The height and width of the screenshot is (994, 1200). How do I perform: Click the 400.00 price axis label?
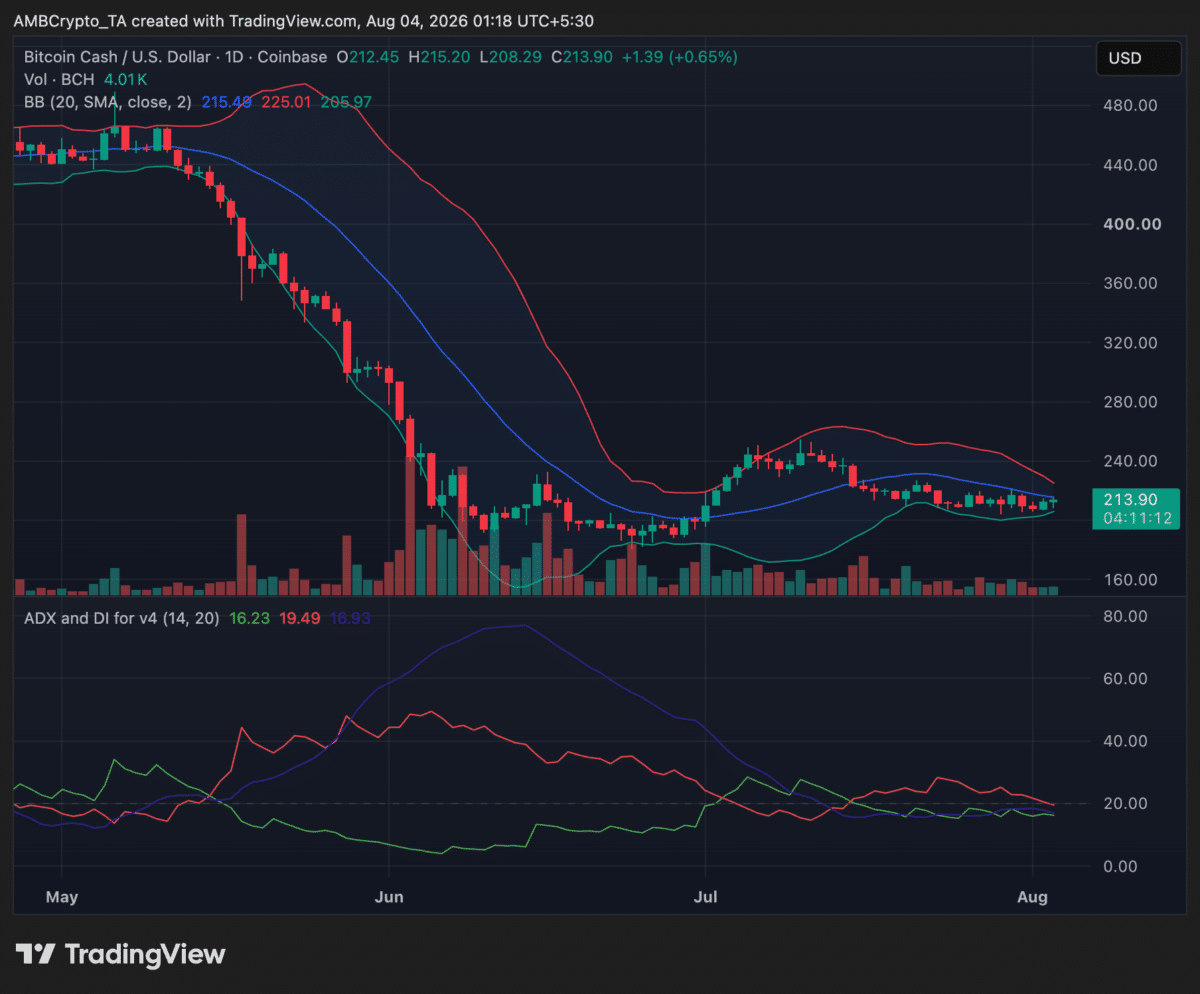click(x=1131, y=224)
